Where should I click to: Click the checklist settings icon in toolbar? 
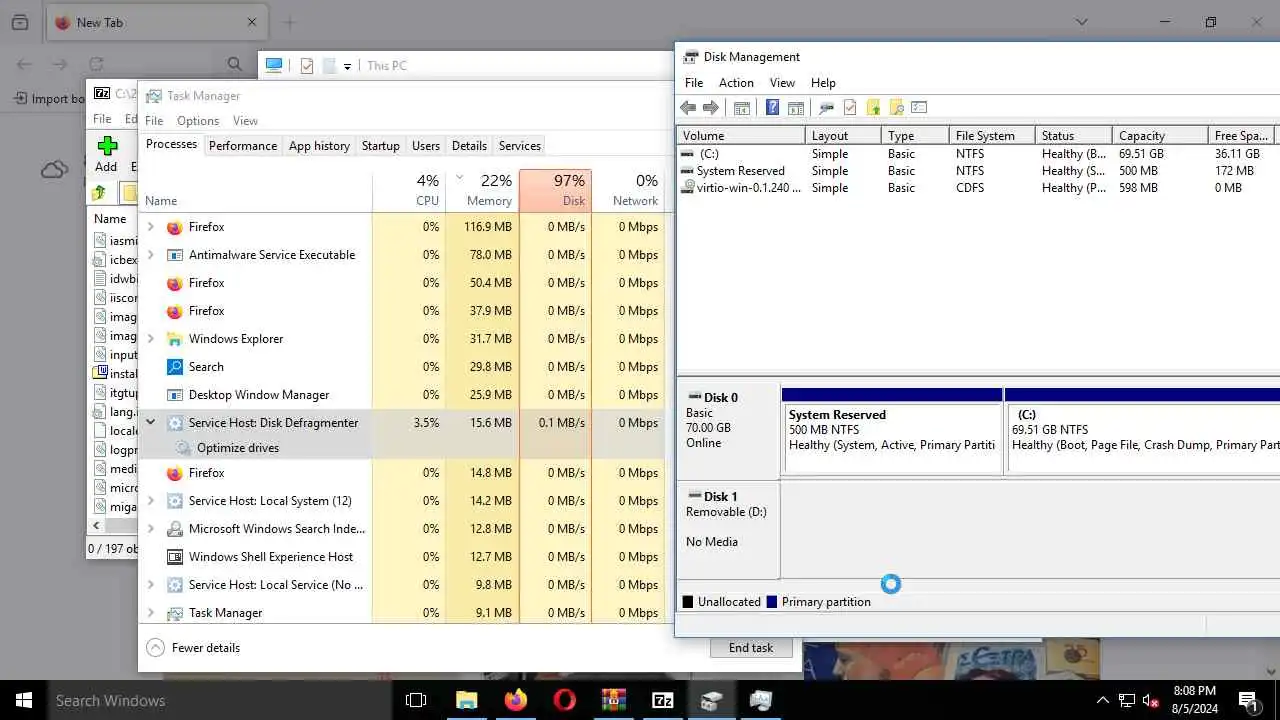pyautogui.click(x=920, y=108)
